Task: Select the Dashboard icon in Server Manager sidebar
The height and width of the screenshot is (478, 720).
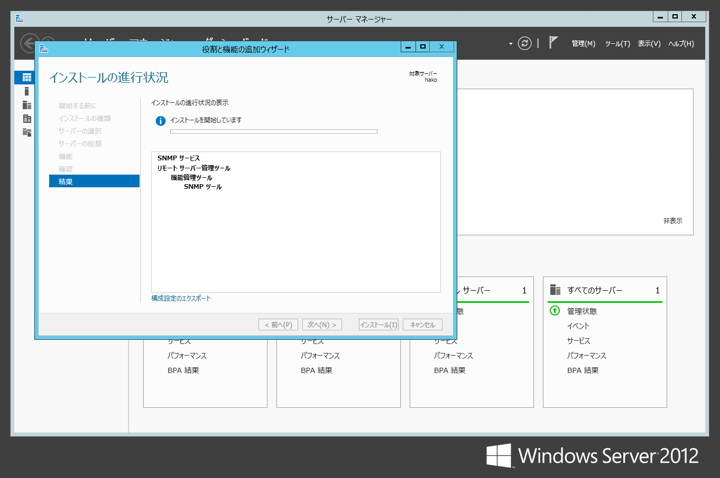Action: (x=27, y=77)
